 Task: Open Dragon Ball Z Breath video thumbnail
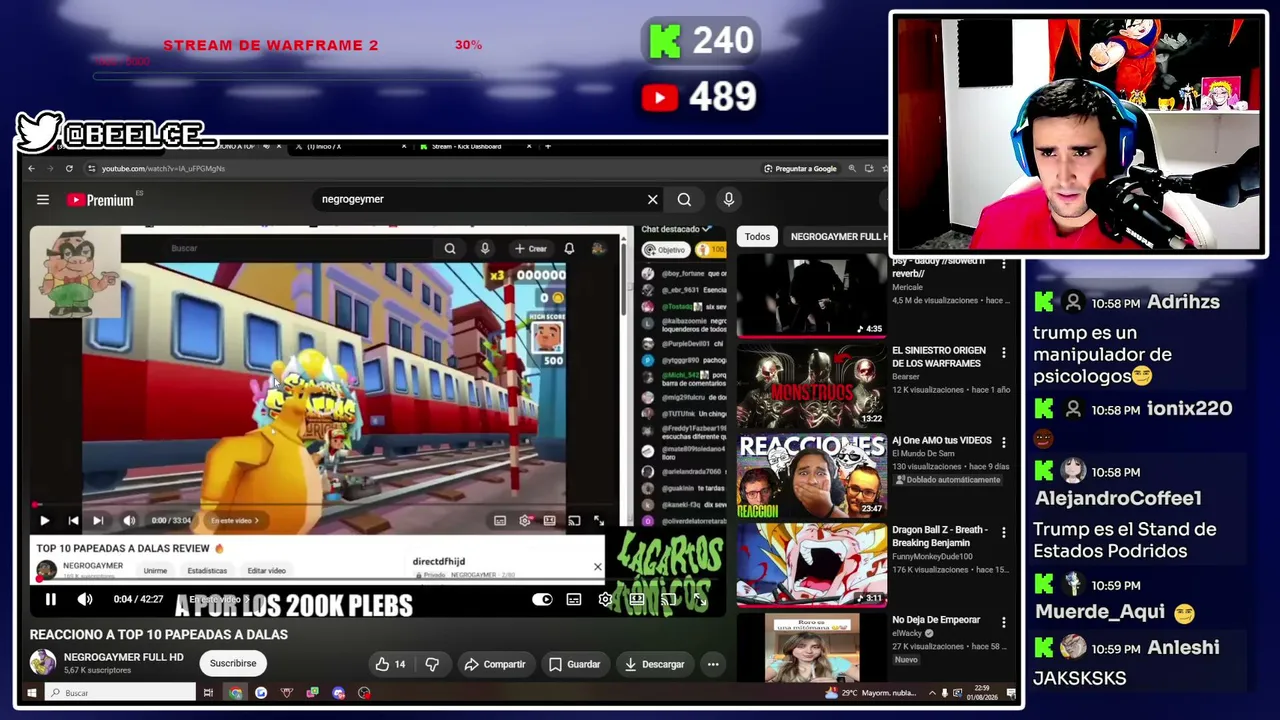[811, 565]
